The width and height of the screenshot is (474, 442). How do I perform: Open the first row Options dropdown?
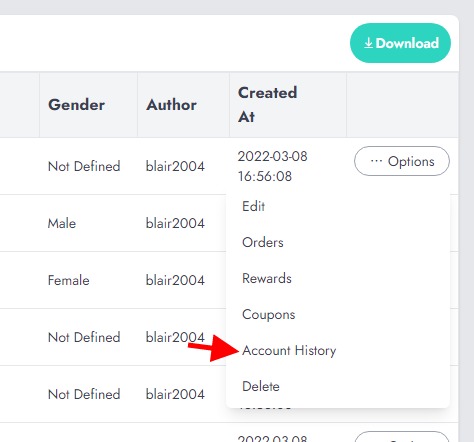coord(402,161)
